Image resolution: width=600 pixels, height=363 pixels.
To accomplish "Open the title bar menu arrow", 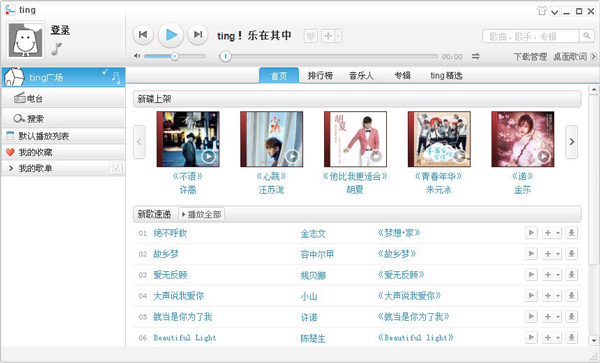I will (554, 12).
